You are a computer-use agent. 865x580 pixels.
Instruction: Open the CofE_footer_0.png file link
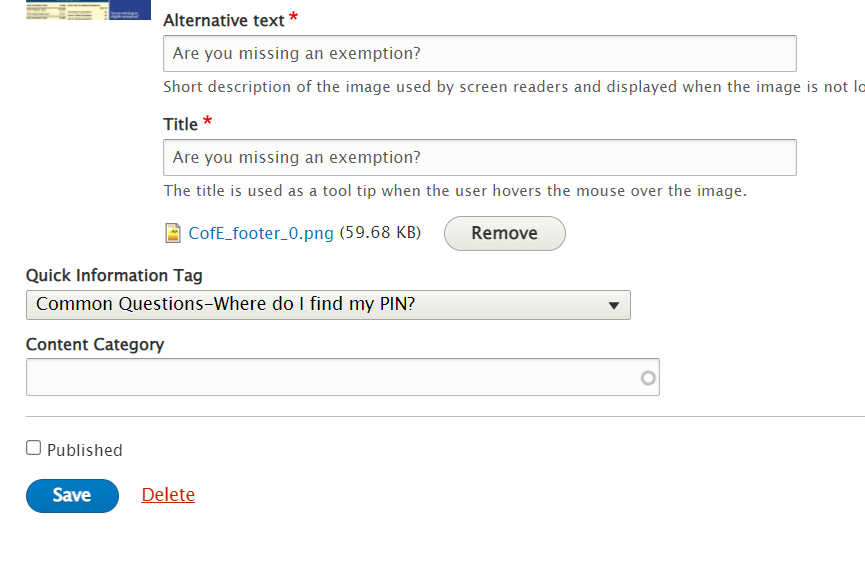261,234
